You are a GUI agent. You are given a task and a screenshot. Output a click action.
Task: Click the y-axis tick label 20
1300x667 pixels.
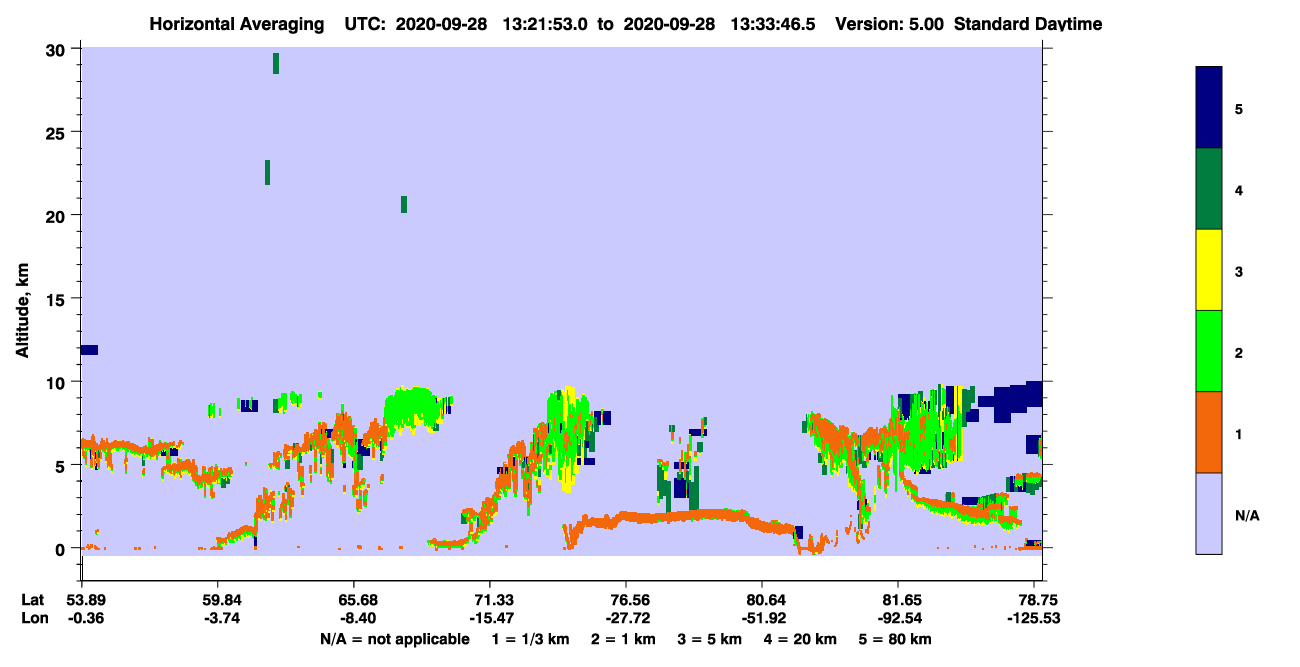57,216
